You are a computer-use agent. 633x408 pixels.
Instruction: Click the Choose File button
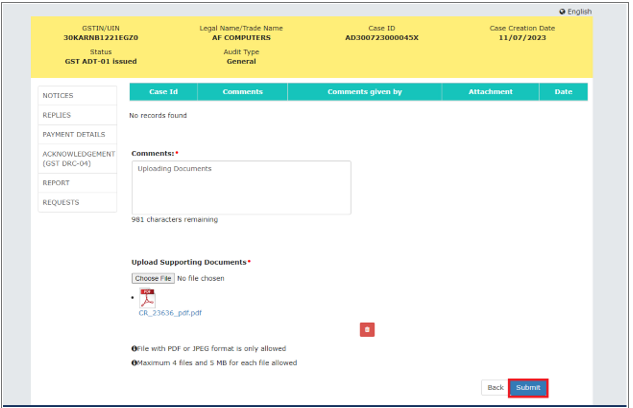pos(153,278)
